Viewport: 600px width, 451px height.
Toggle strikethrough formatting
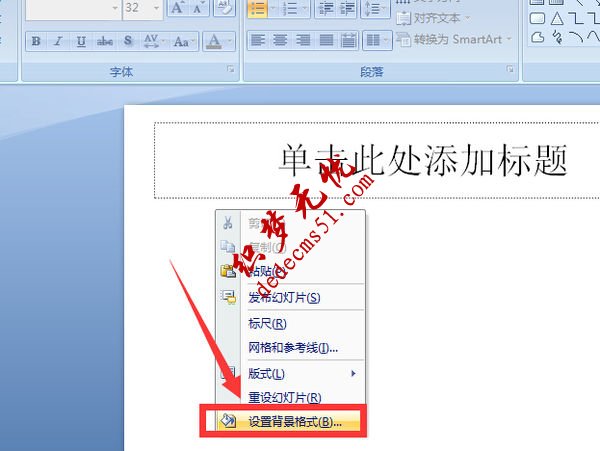[103, 42]
